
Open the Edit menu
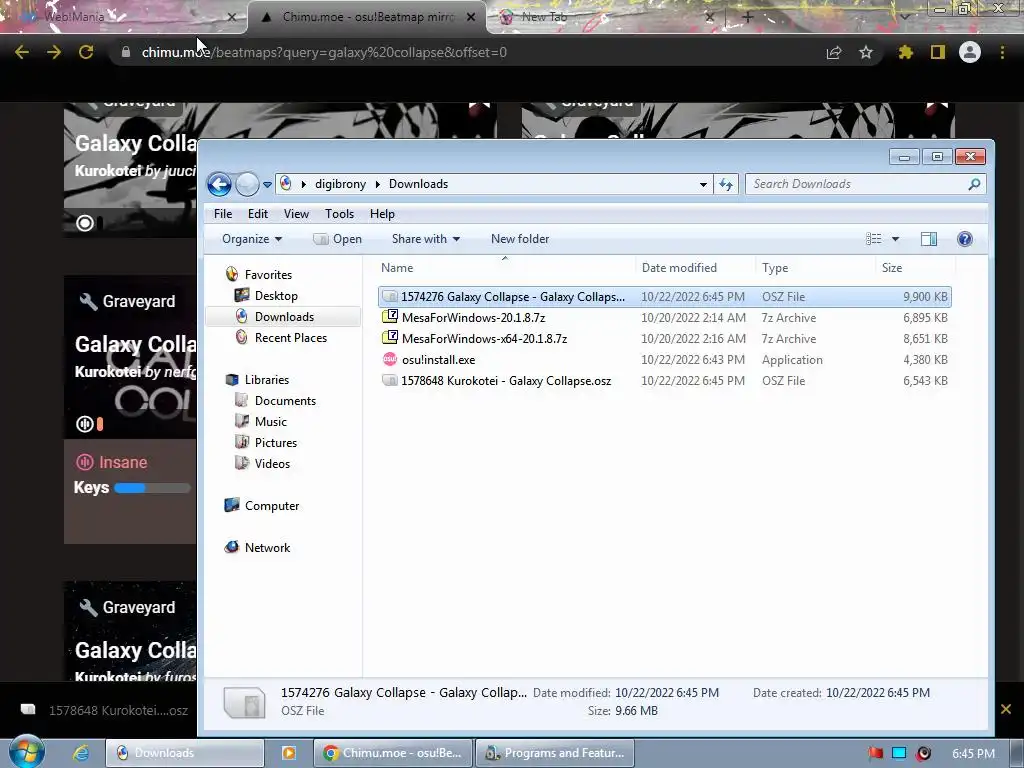[x=257, y=214]
